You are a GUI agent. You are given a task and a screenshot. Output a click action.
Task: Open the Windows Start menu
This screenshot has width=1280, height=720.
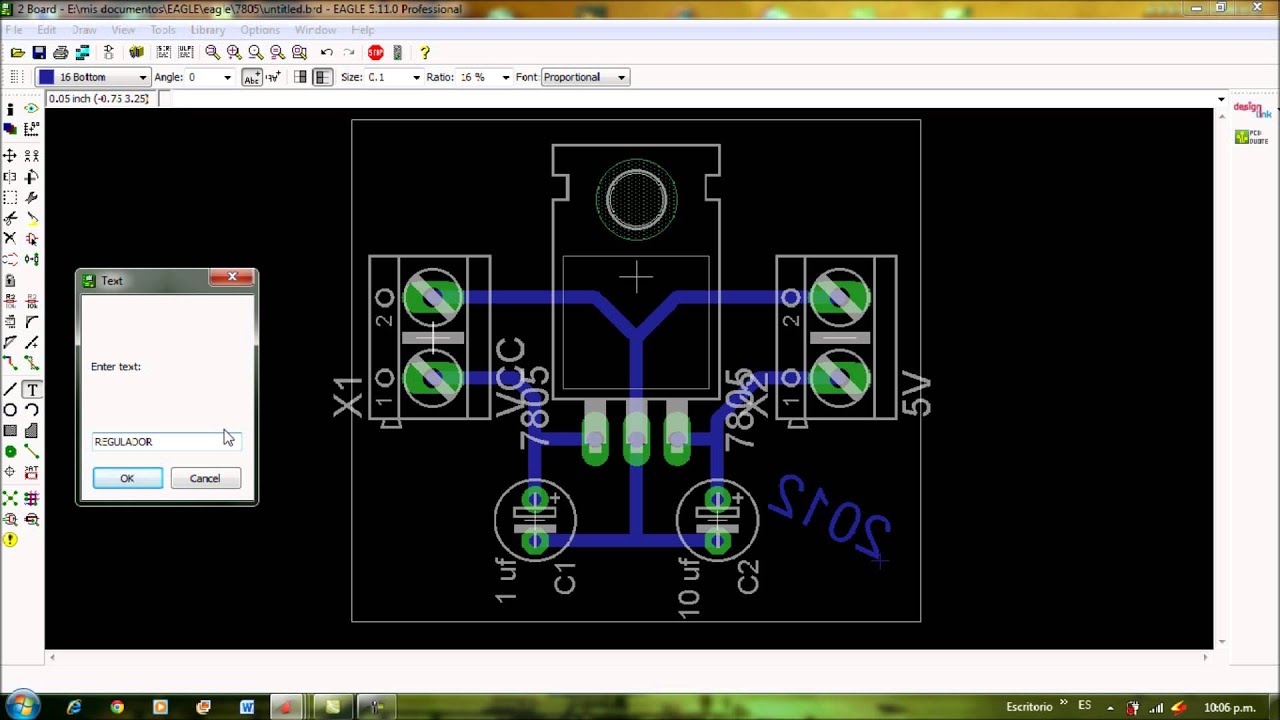pyautogui.click(x=22, y=706)
